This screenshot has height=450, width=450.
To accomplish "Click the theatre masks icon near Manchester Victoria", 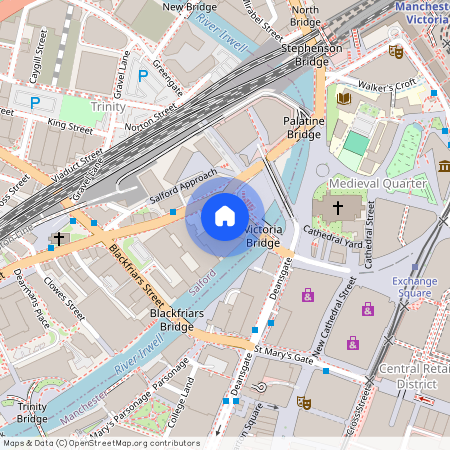I will [x=396, y=52].
